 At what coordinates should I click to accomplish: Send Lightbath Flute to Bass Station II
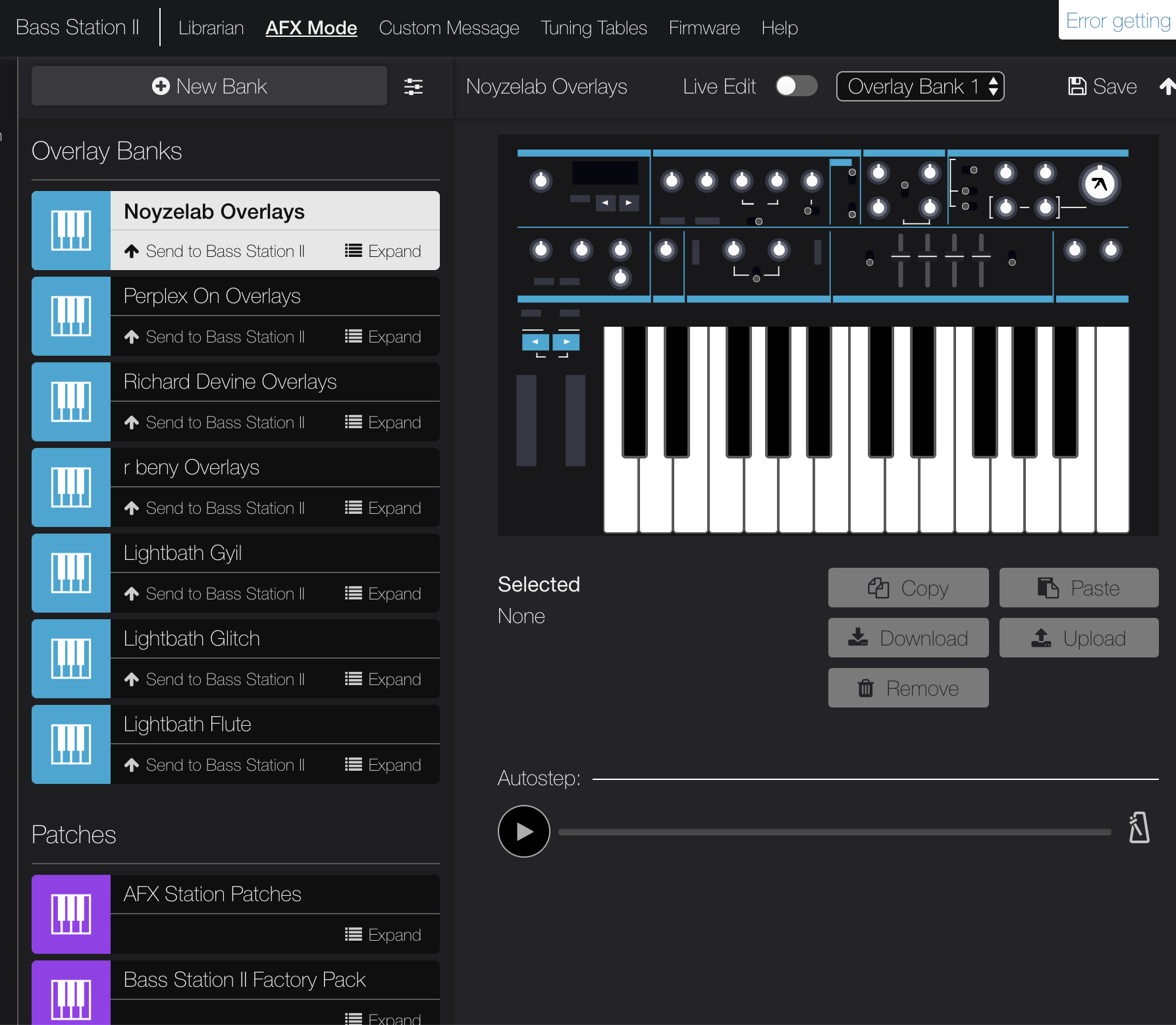(215, 765)
